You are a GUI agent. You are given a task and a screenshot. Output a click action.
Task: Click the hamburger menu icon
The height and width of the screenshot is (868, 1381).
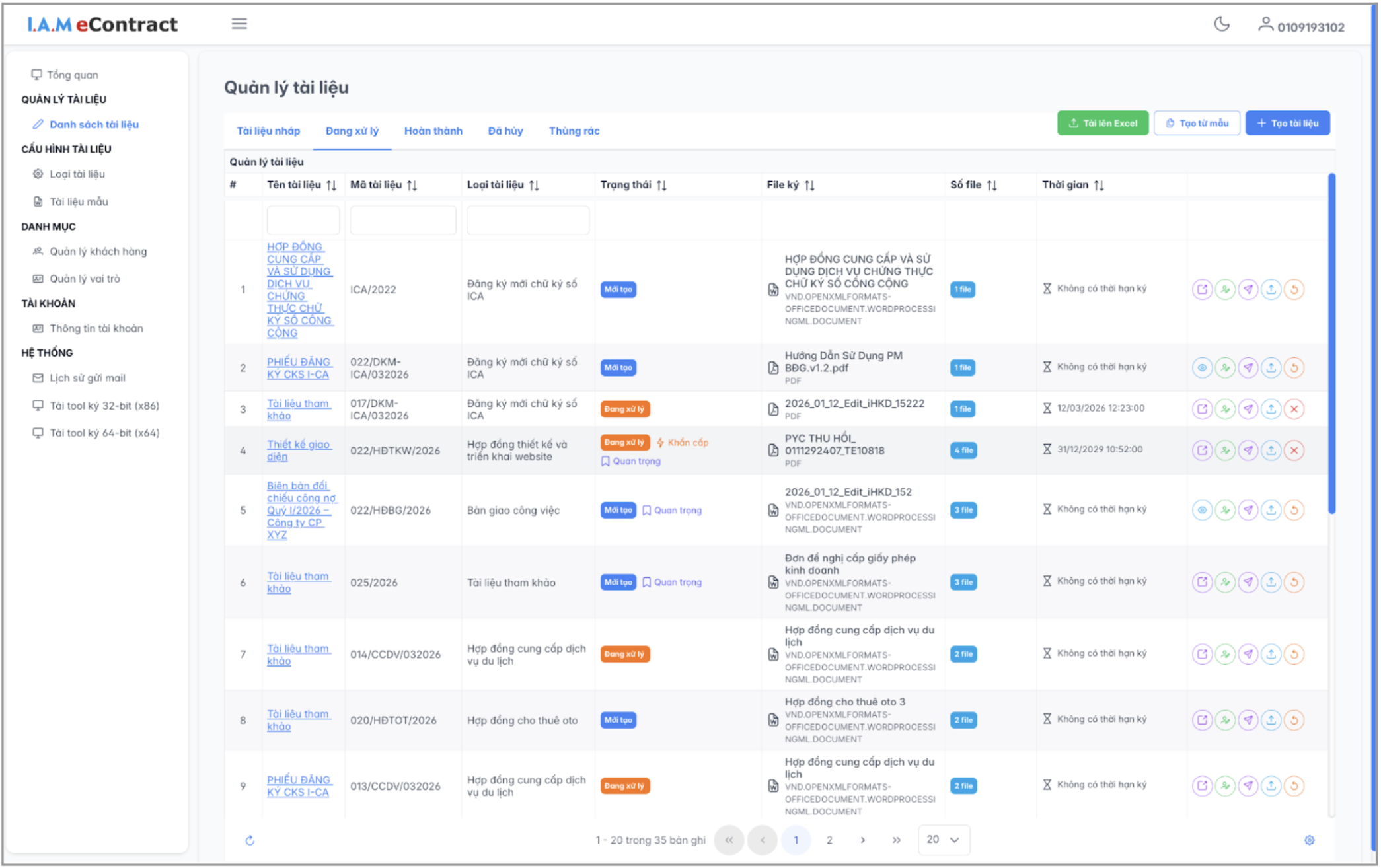click(x=239, y=24)
